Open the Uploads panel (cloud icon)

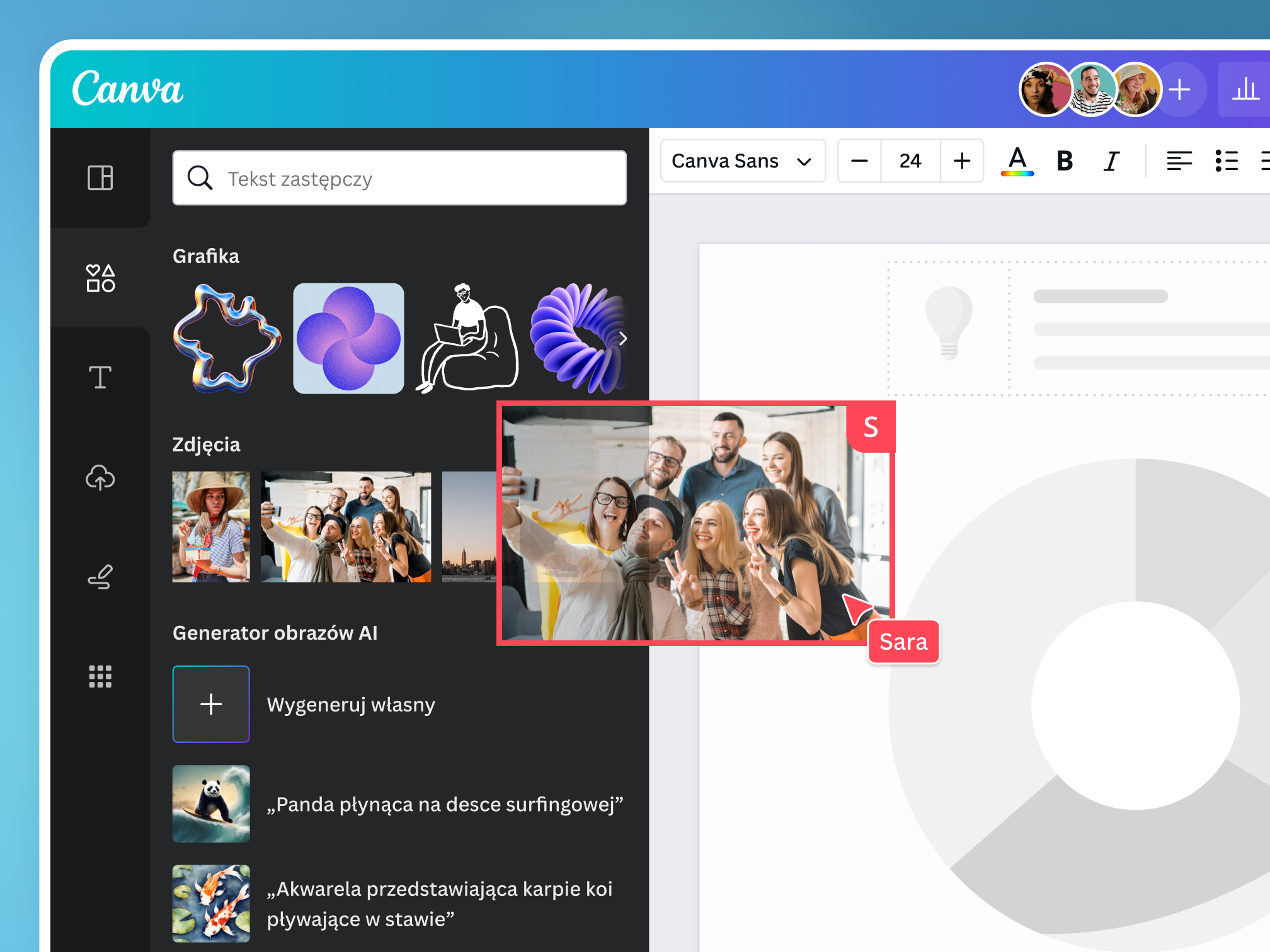coord(100,479)
